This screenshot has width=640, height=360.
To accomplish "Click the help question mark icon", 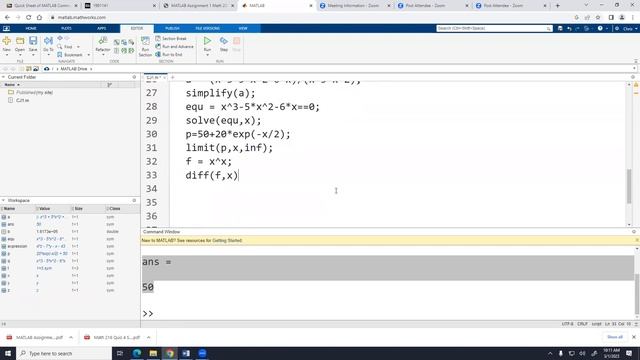I will [600, 28].
